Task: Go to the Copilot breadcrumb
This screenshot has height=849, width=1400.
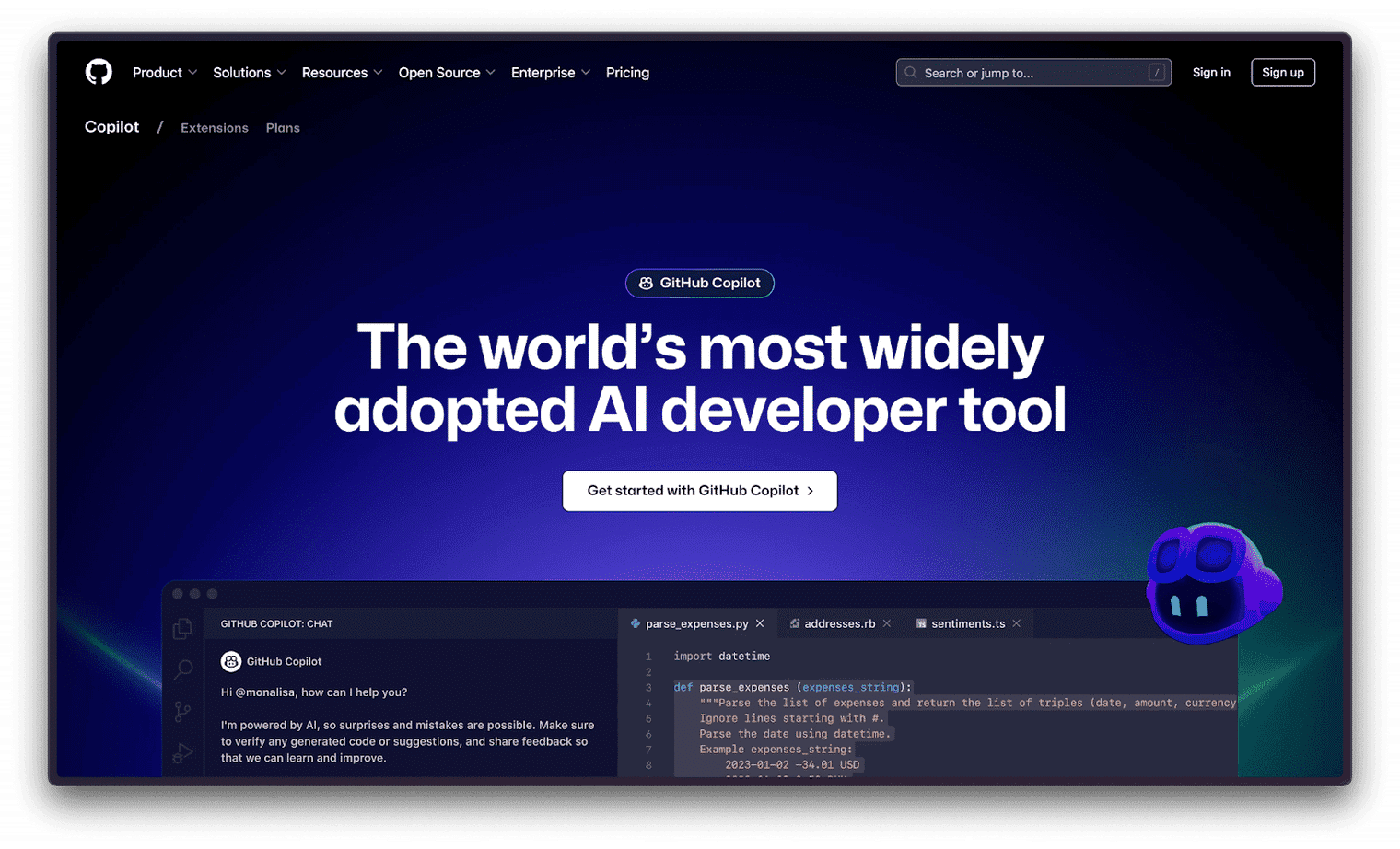Action: (111, 127)
